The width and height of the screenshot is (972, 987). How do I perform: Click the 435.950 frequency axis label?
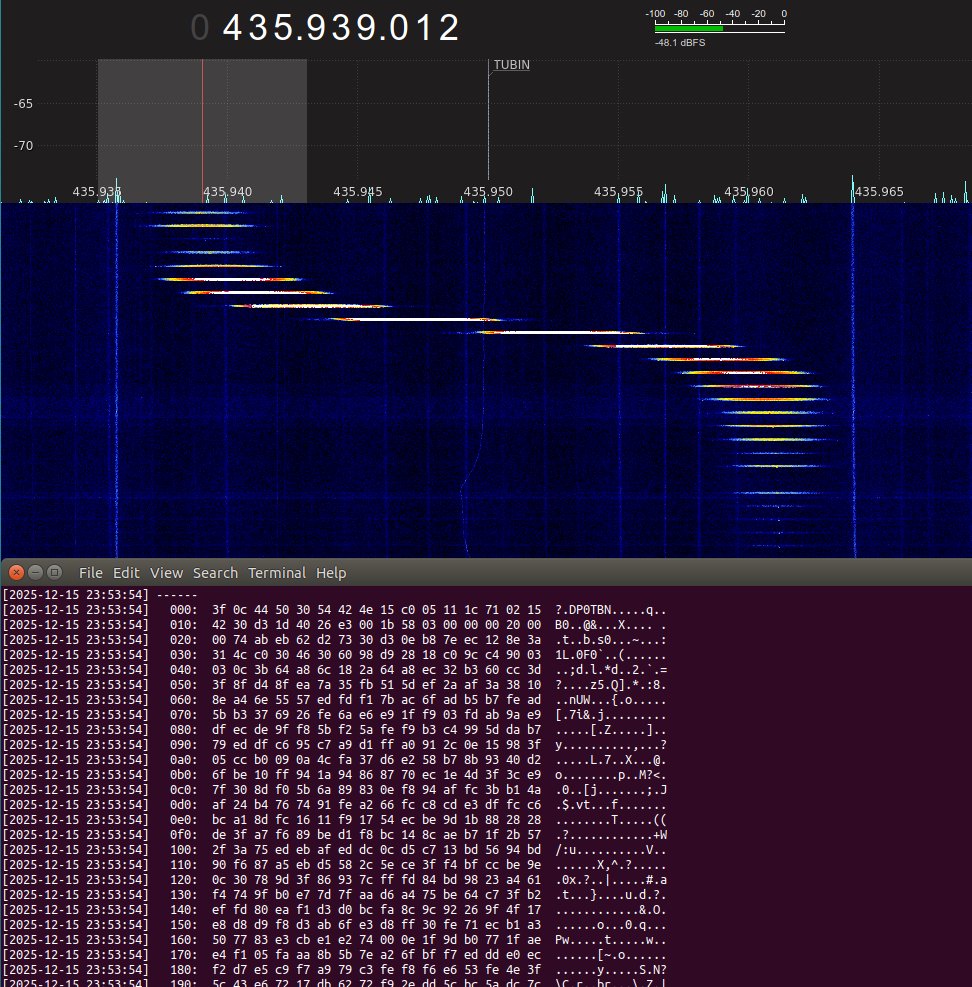click(488, 191)
